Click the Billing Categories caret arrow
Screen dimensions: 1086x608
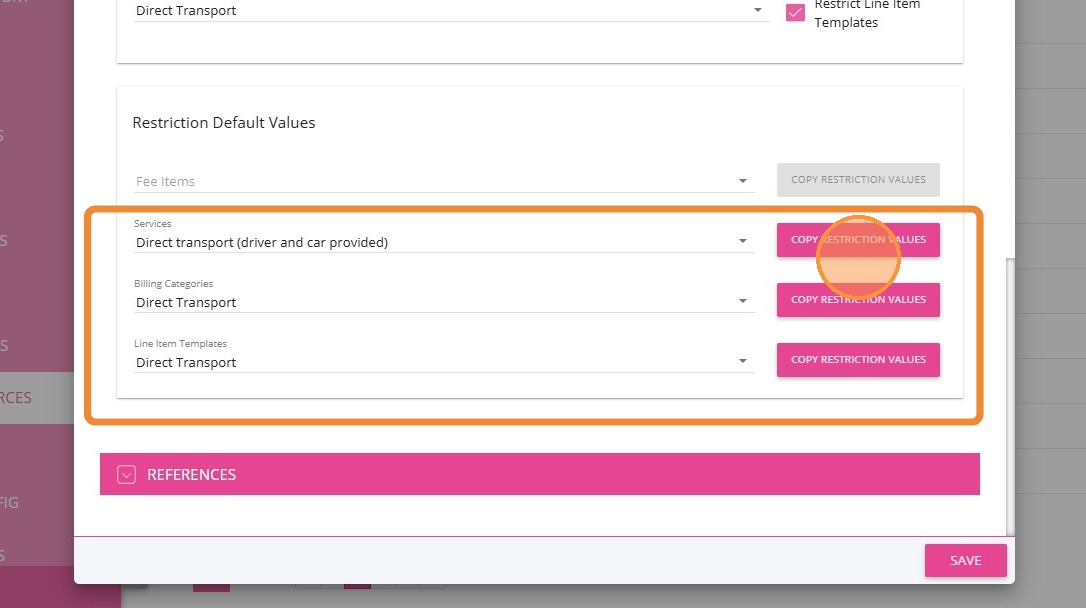pos(743,301)
